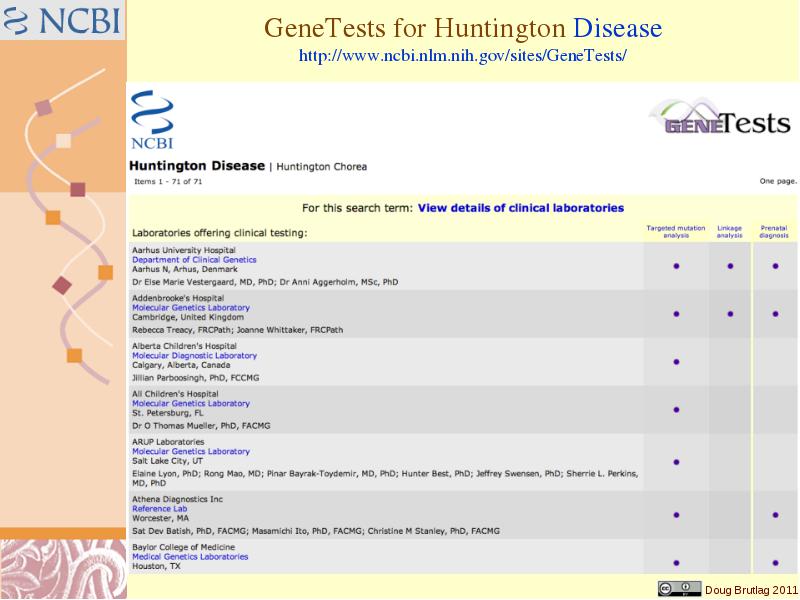Select ARUP Laboratories name
Image resolution: width=800 pixels, height=600 pixels.
[x=168, y=442]
